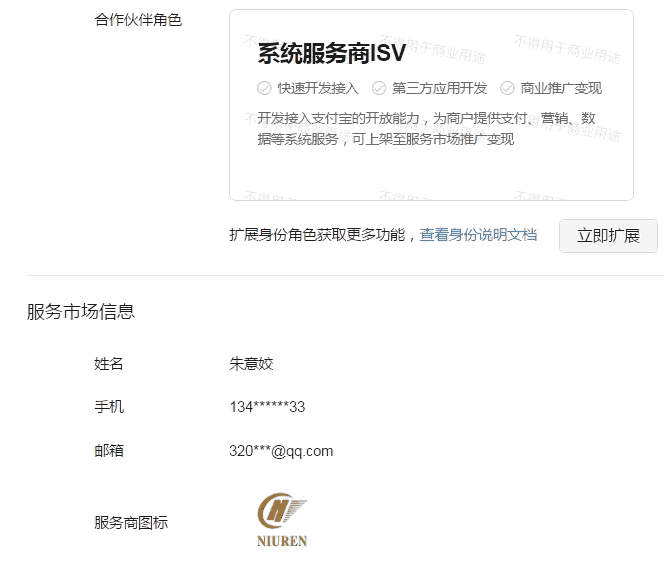
Task: Click the ISV card description paragraph
Action: point(425,128)
